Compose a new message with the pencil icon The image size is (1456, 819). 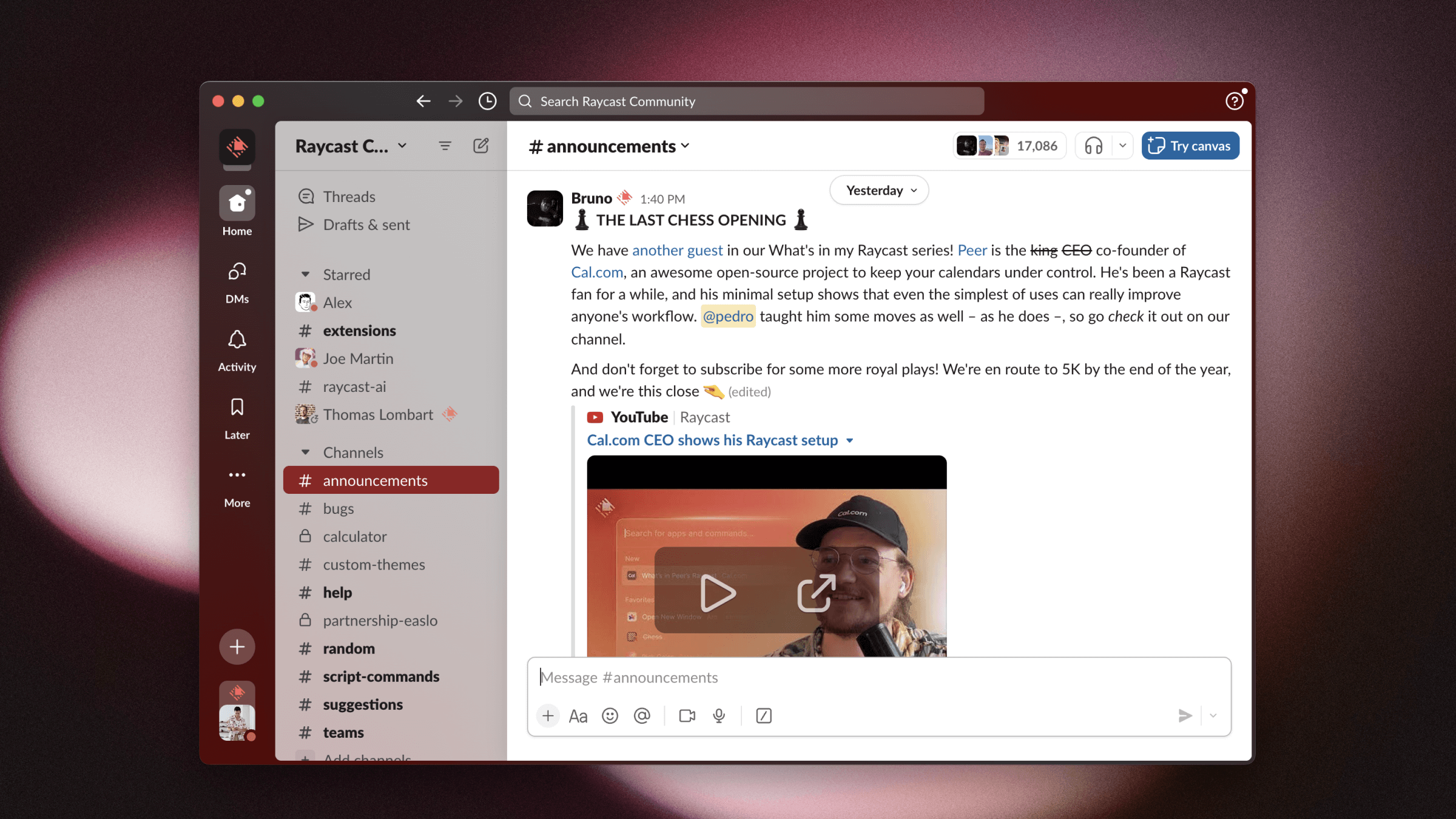coord(481,146)
